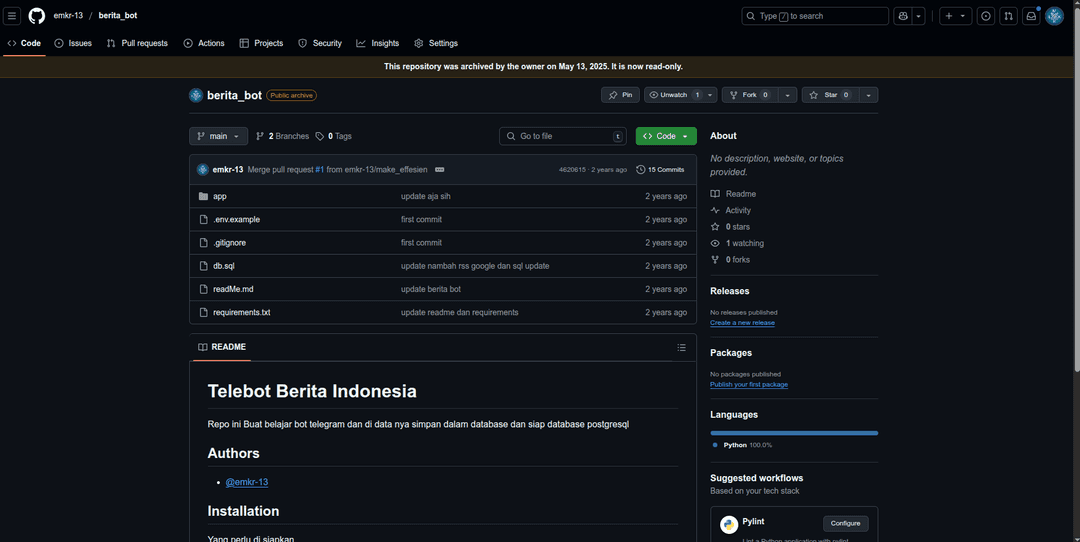Viewport: 1080px width, 542px height.
Task: Click Create a new release
Action: 742,323
